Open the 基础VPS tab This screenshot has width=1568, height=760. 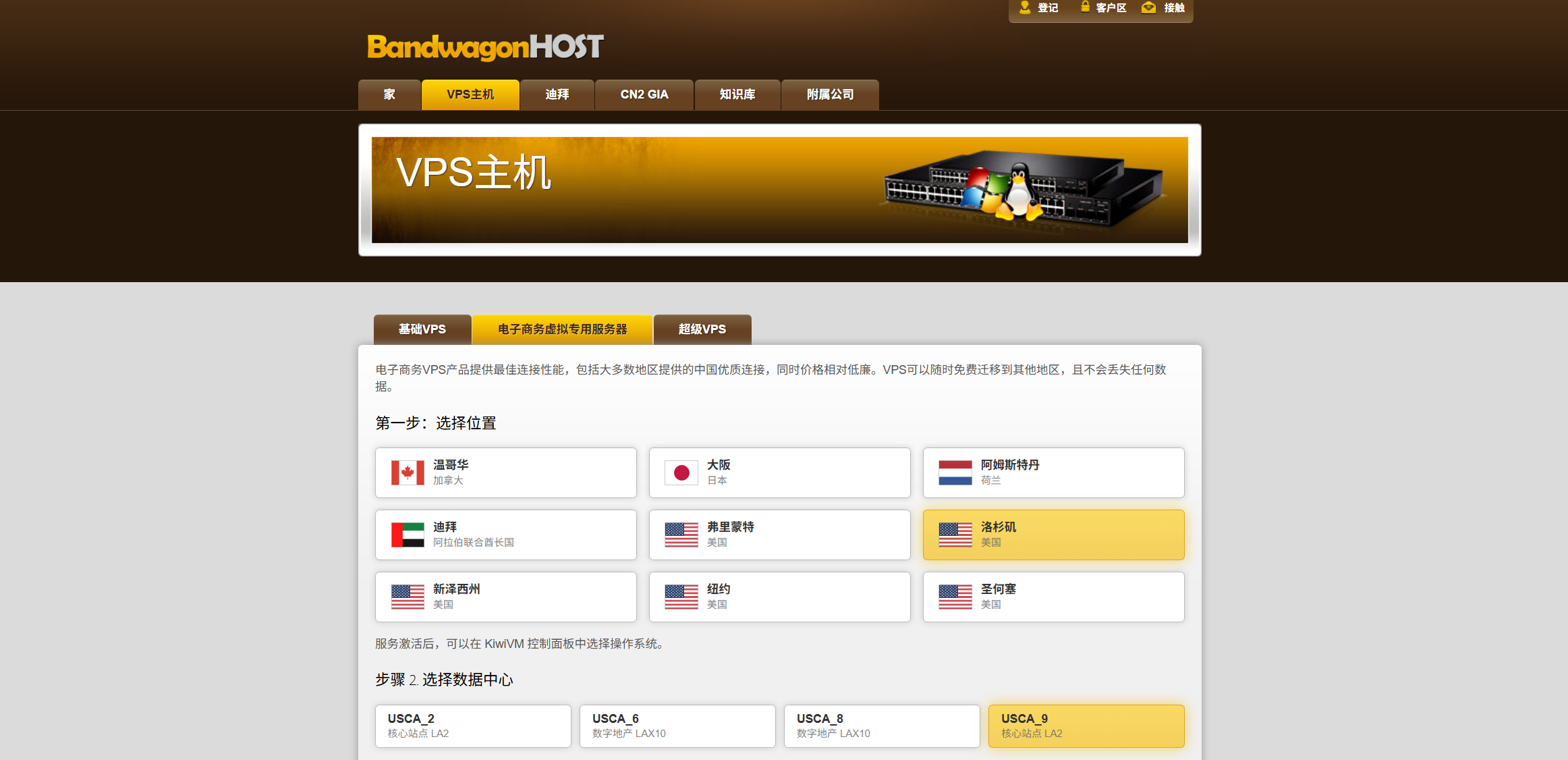(x=422, y=329)
